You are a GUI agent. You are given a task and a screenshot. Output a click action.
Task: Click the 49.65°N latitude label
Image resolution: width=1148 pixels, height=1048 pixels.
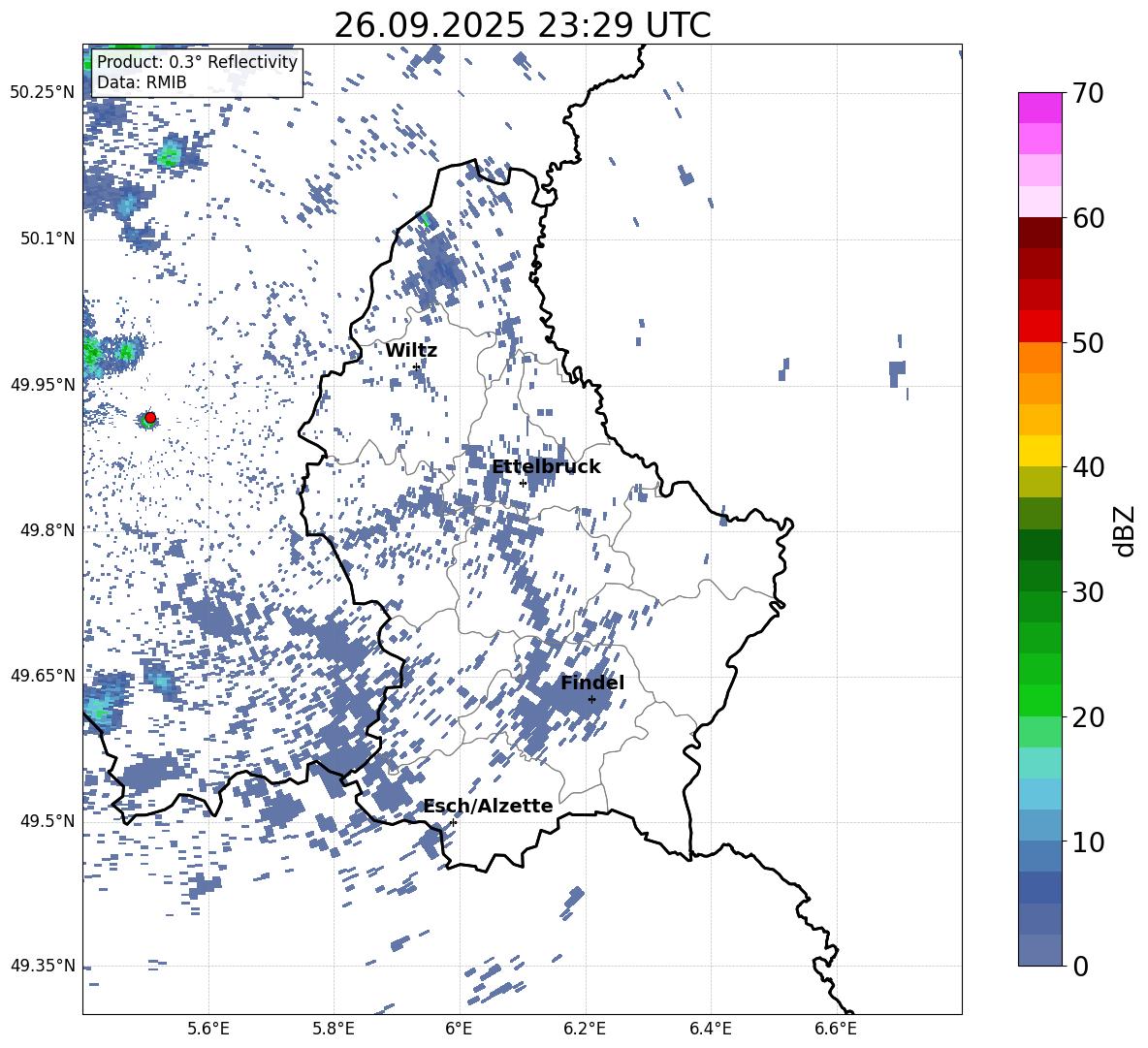click(x=43, y=676)
